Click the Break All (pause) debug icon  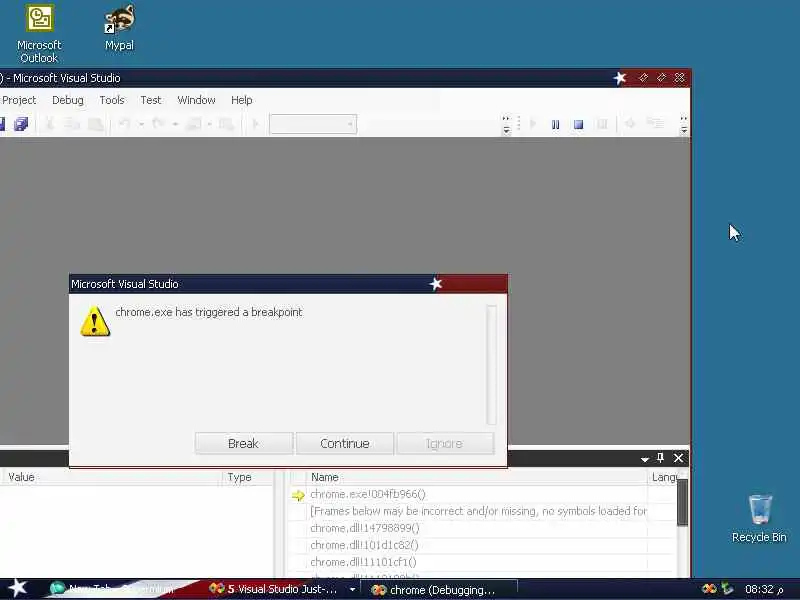coord(556,124)
